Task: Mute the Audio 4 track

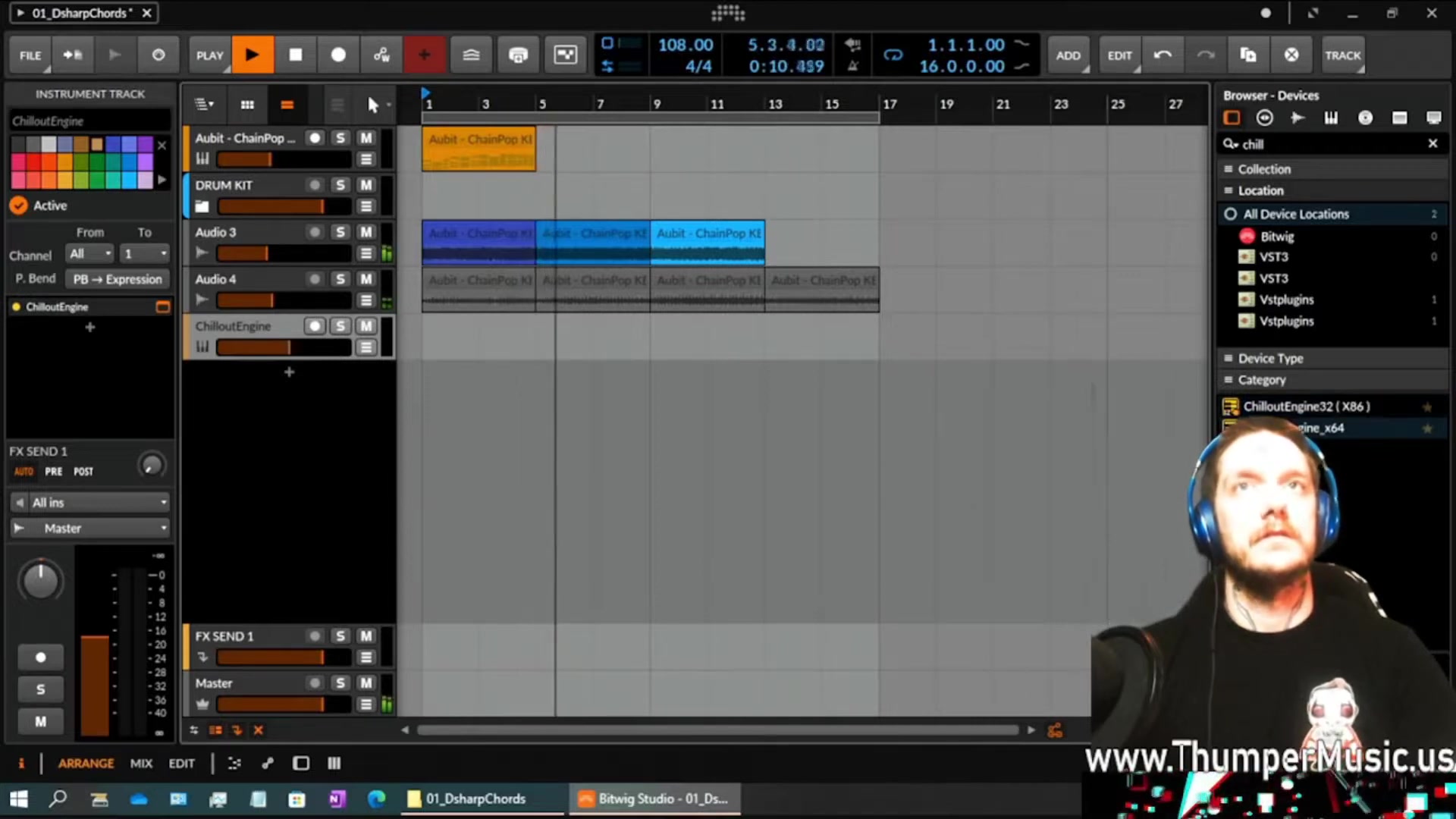Action: [366, 278]
